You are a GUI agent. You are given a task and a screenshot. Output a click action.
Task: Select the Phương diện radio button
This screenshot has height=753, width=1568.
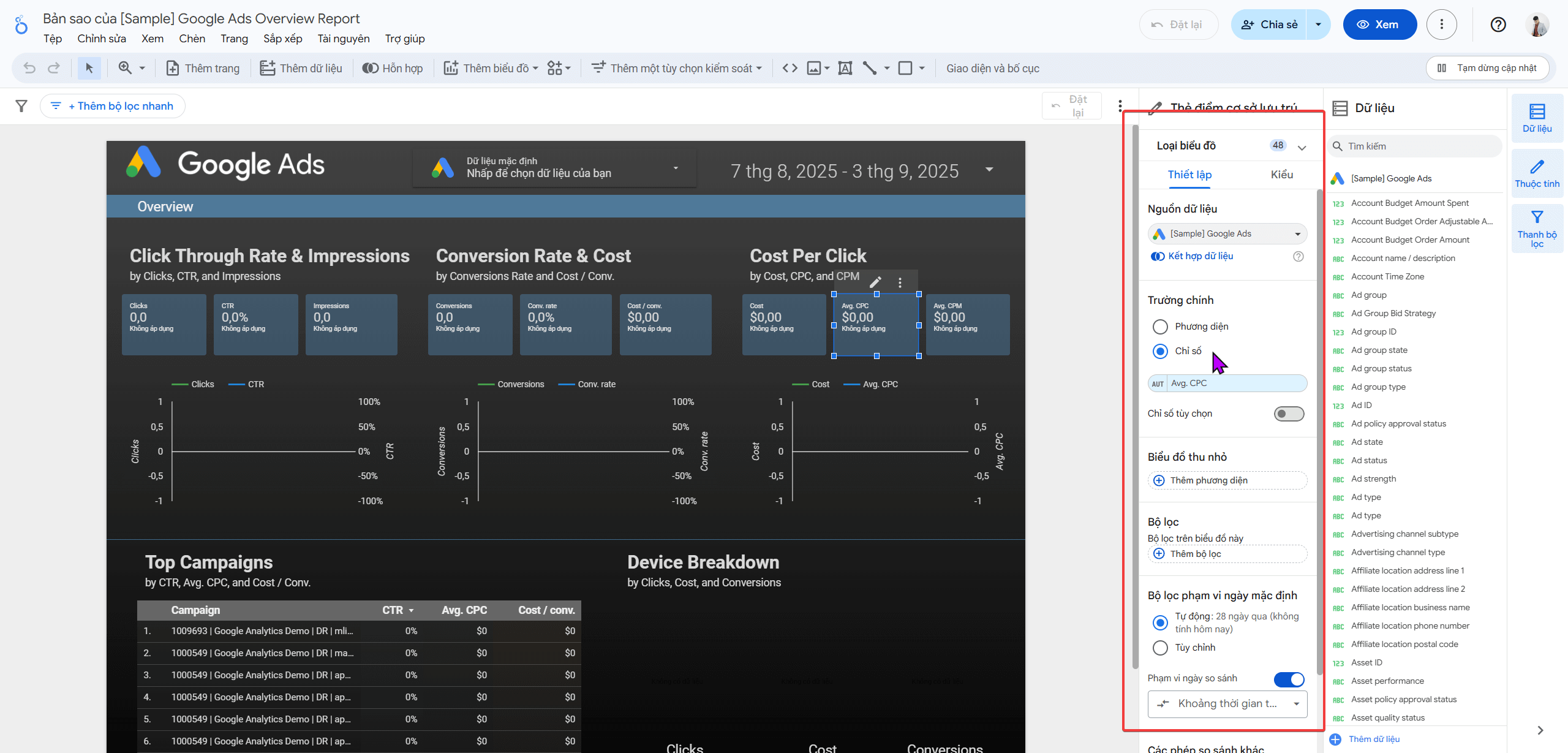tap(1160, 327)
